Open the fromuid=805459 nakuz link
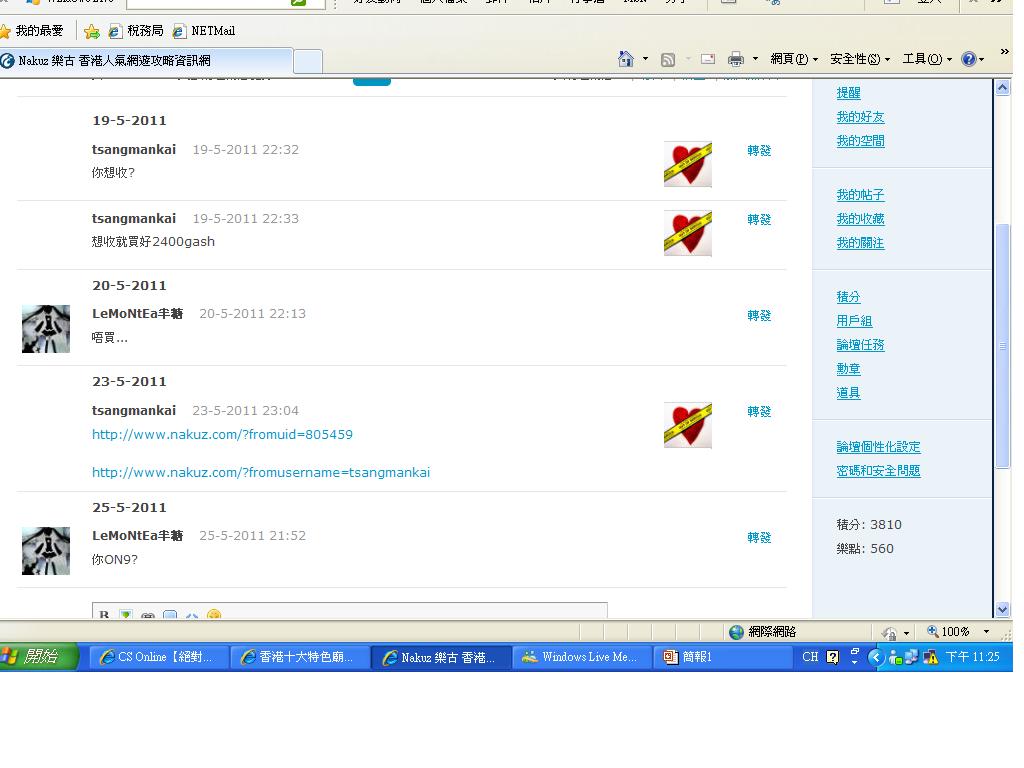The image size is (1024, 768). tap(222, 435)
